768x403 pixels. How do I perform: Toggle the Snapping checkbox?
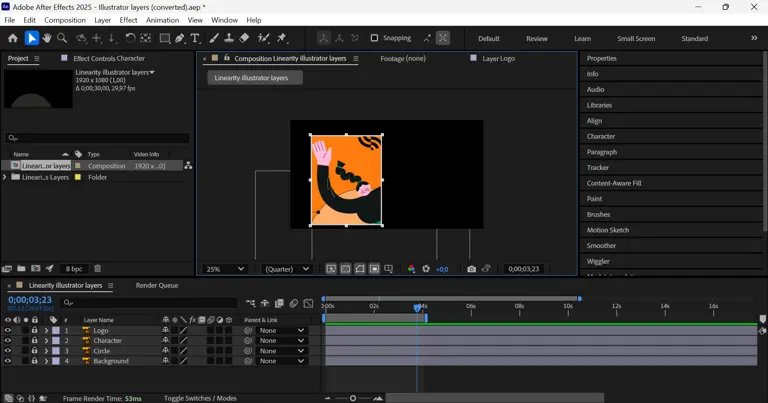coord(374,38)
